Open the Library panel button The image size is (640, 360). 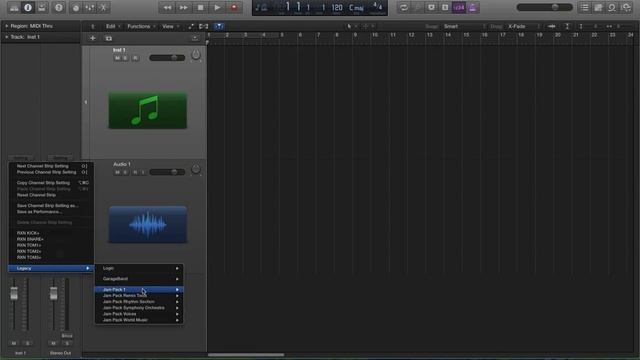[14, 7]
